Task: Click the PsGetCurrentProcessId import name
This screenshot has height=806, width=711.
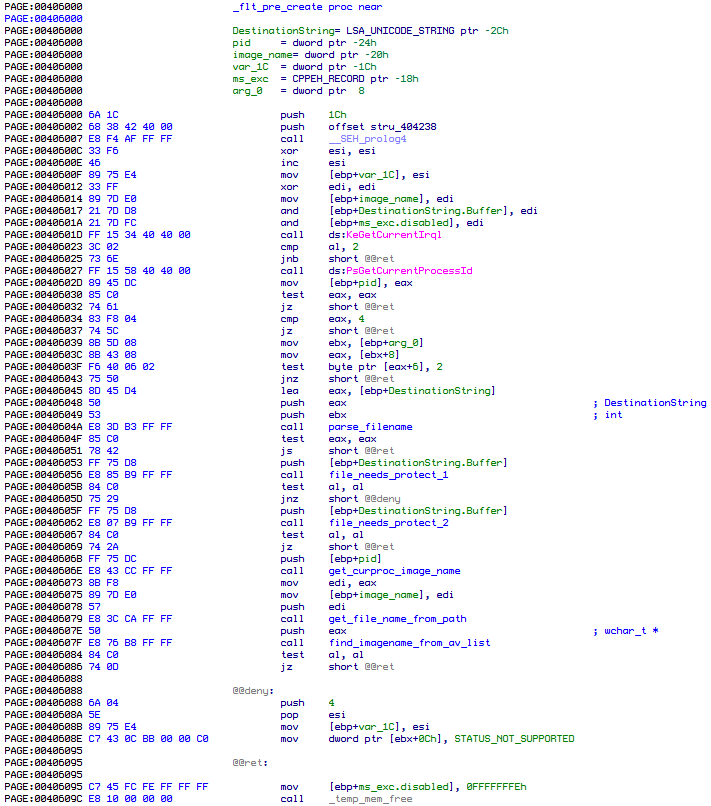Action: 409,271
